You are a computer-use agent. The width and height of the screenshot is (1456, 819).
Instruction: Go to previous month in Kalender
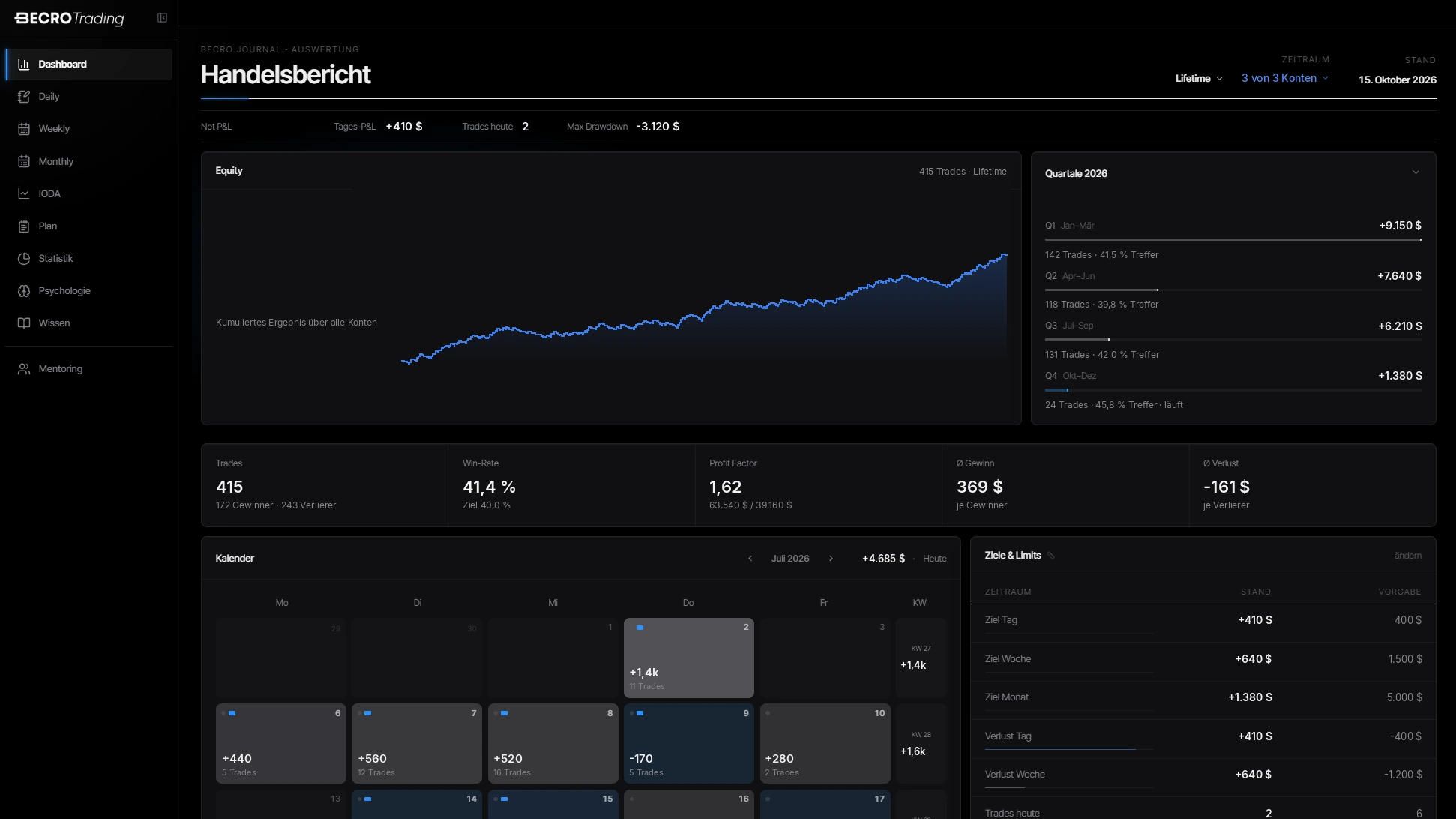tap(750, 559)
